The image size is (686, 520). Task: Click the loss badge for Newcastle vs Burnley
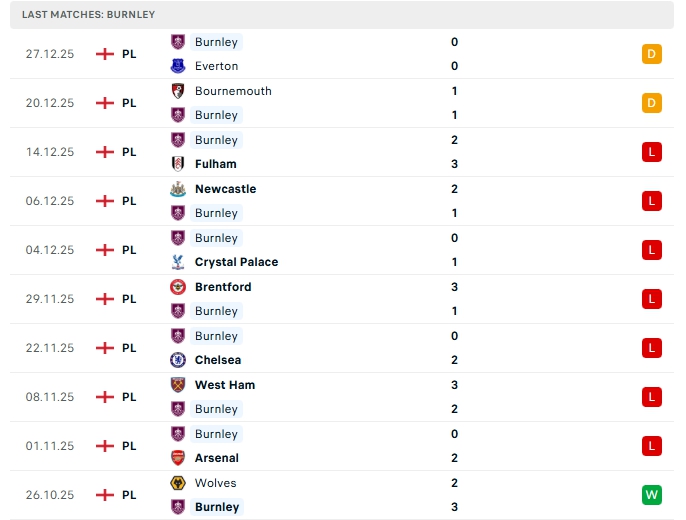tap(651, 201)
